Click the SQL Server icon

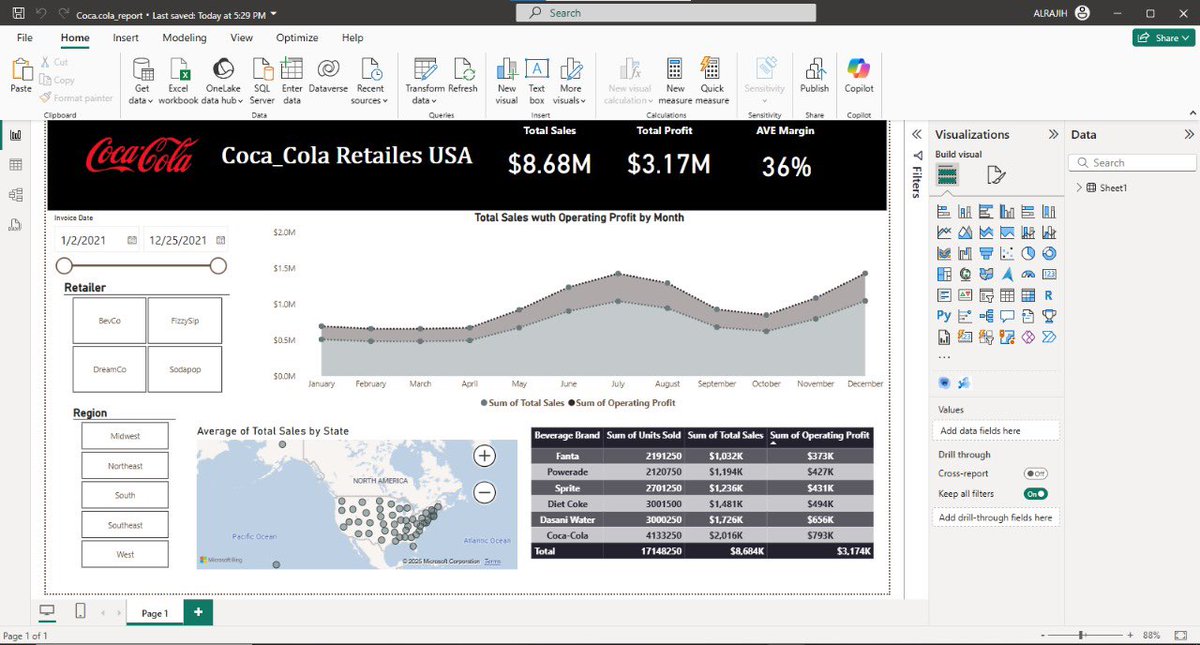(262, 69)
